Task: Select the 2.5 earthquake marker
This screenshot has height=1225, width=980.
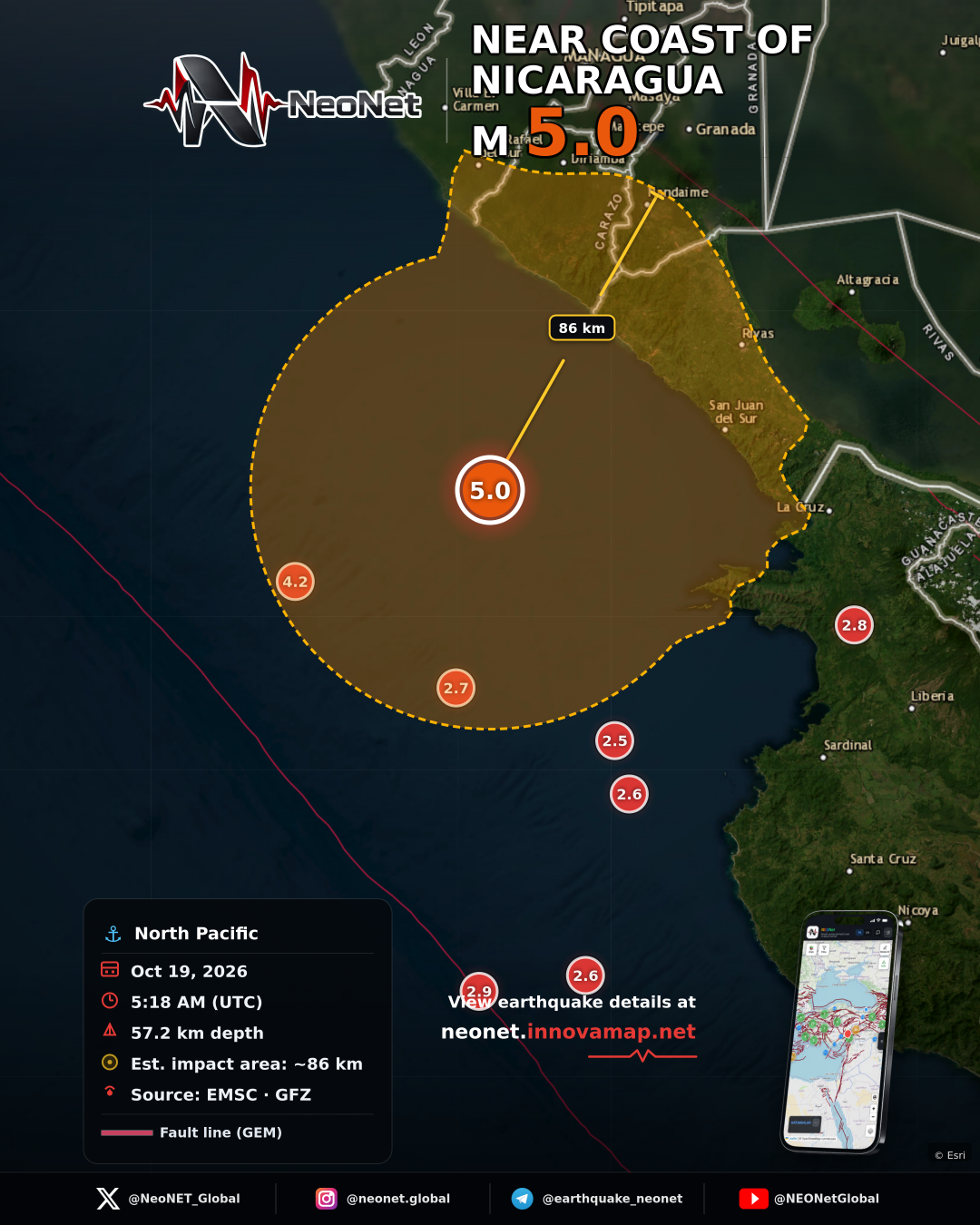Action: [x=614, y=740]
